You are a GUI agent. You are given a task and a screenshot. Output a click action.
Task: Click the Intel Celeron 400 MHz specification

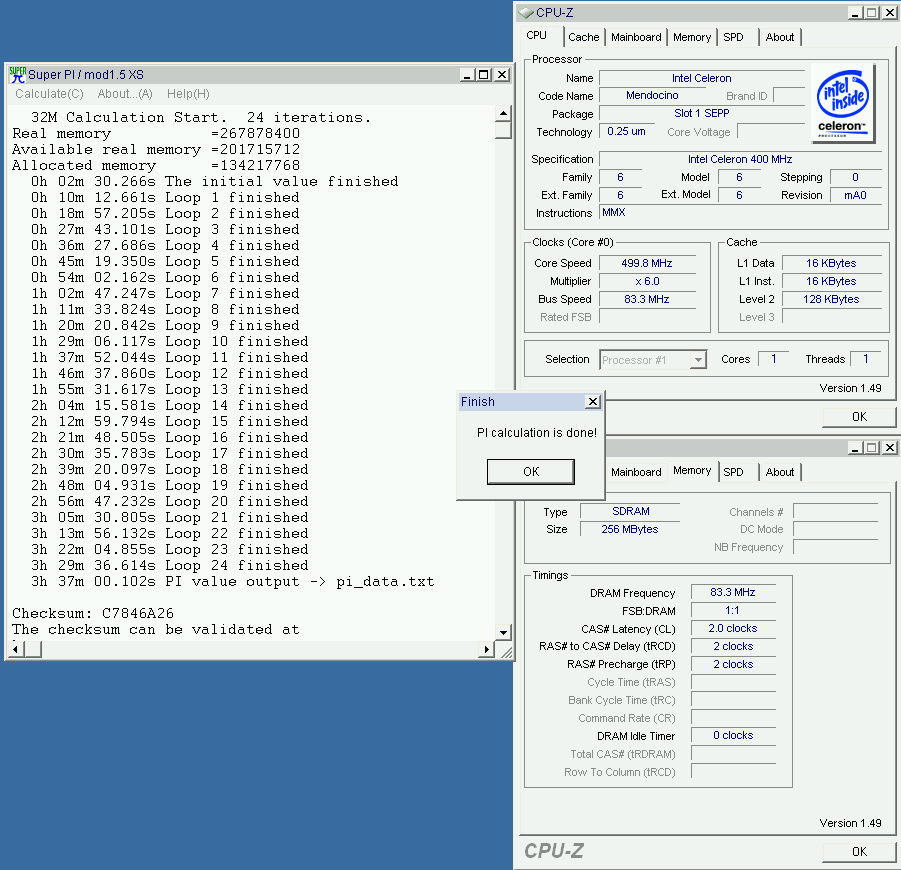click(x=740, y=159)
